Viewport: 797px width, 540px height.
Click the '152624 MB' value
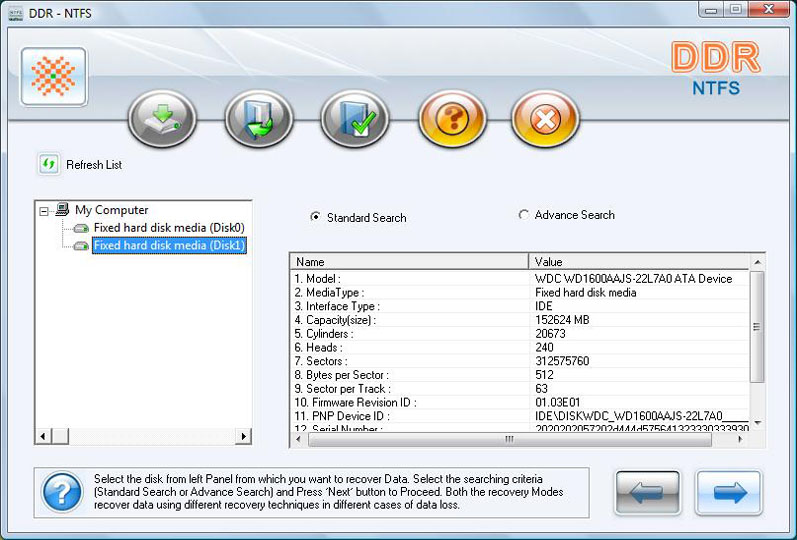pos(562,320)
